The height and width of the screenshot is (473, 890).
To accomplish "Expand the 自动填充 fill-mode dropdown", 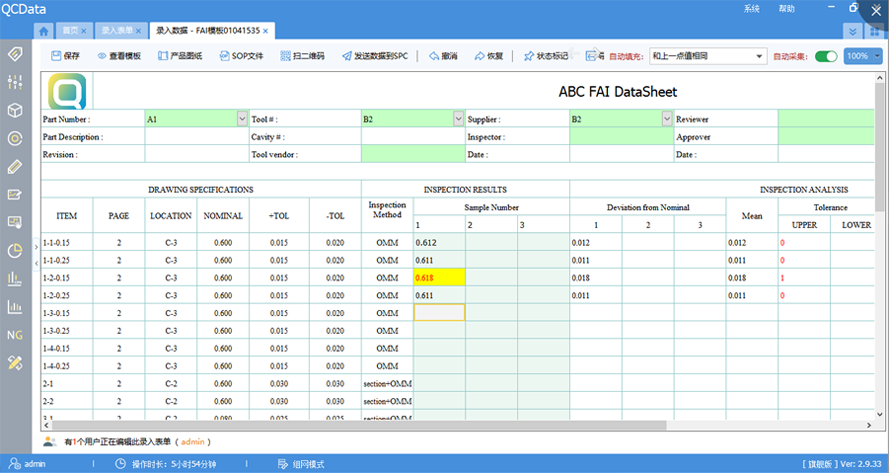I will click(x=759, y=56).
